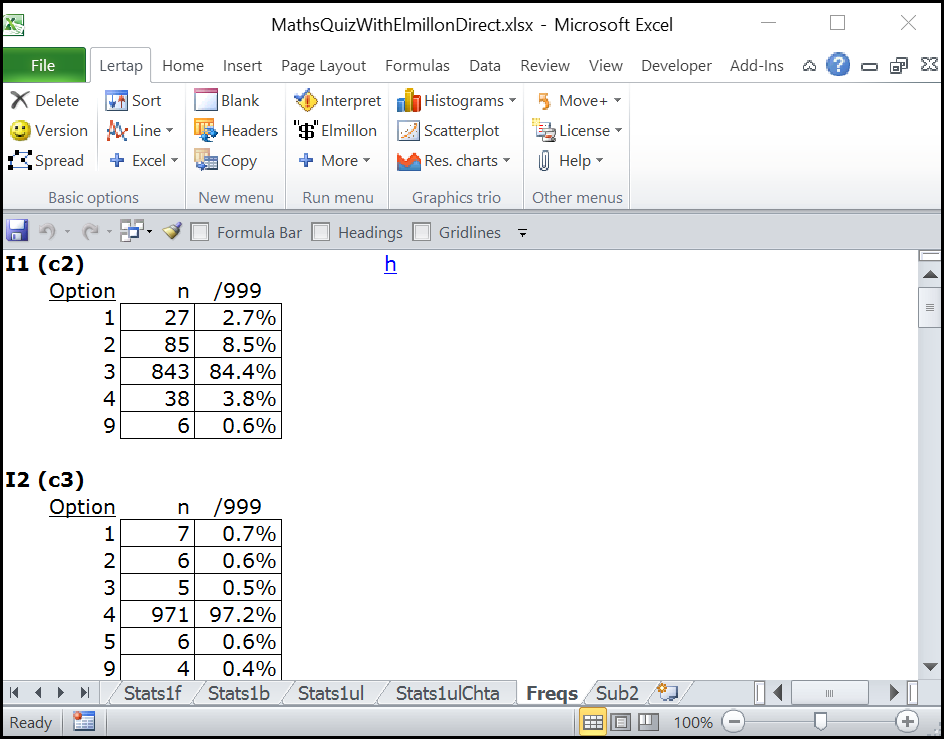Switch to the Home ribbon tab
The image size is (944, 739).
[183, 66]
